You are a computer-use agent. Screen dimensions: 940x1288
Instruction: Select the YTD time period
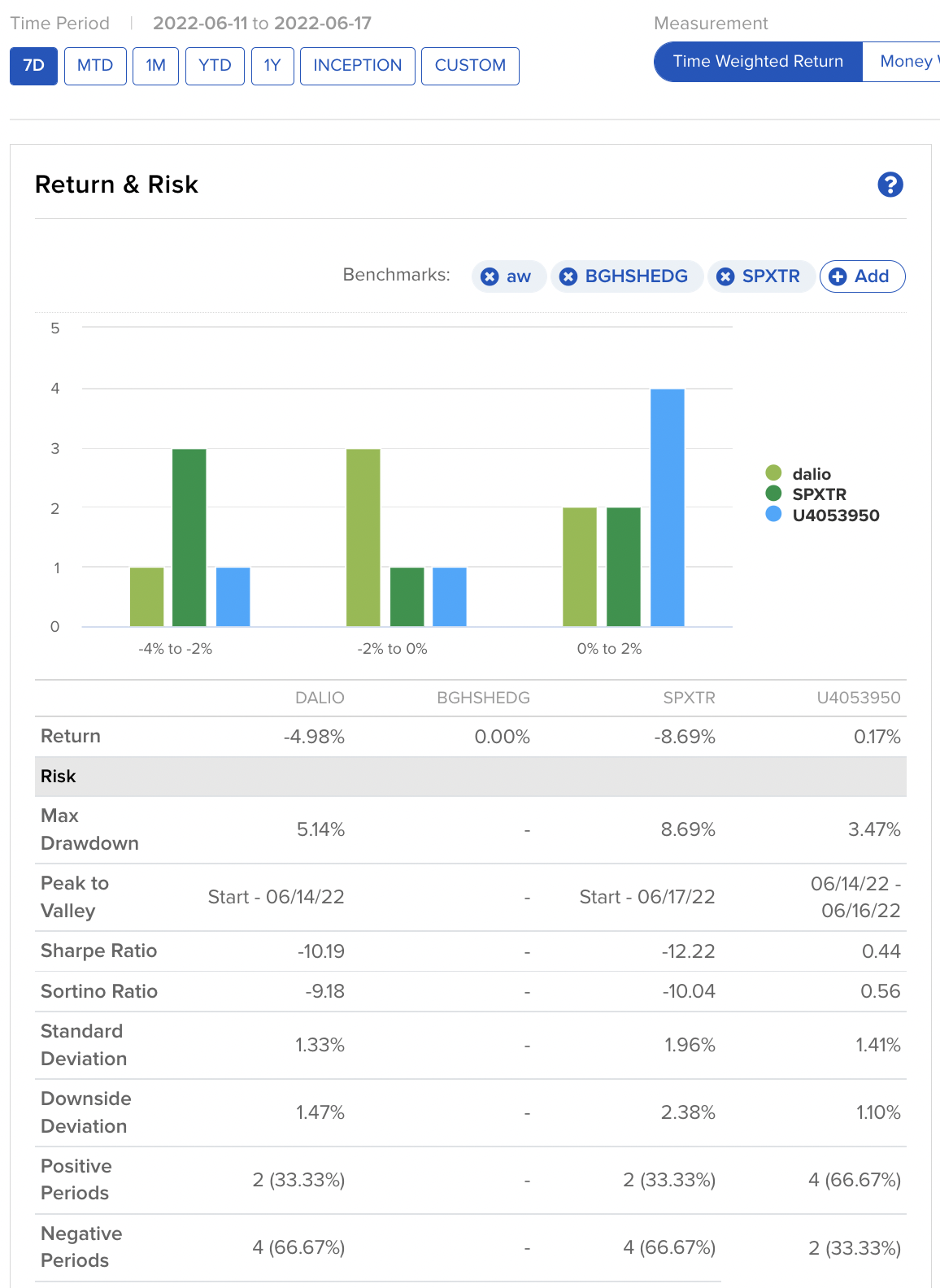pyautogui.click(x=215, y=66)
